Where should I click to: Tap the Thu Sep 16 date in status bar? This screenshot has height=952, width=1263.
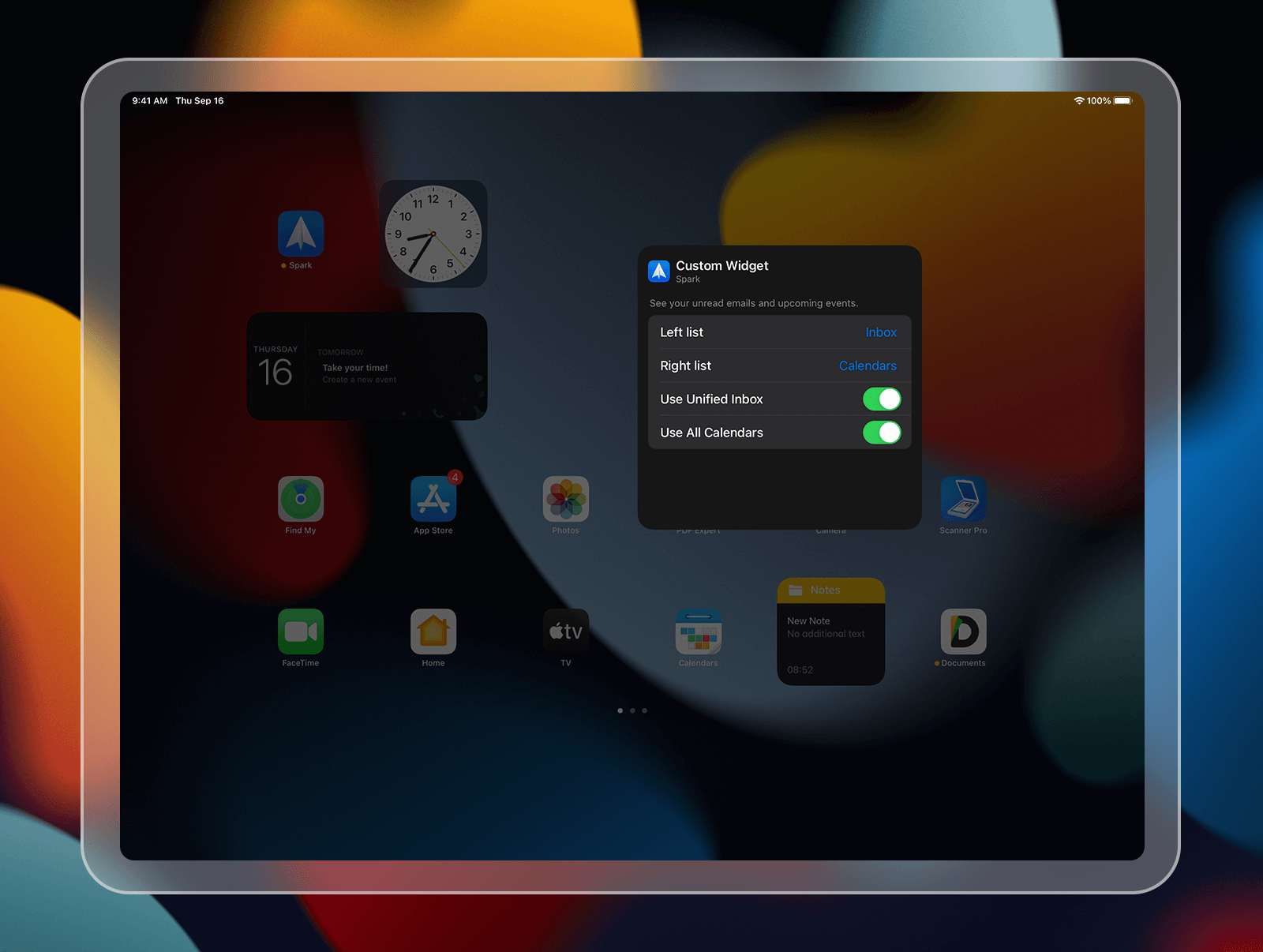pyautogui.click(x=200, y=101)
